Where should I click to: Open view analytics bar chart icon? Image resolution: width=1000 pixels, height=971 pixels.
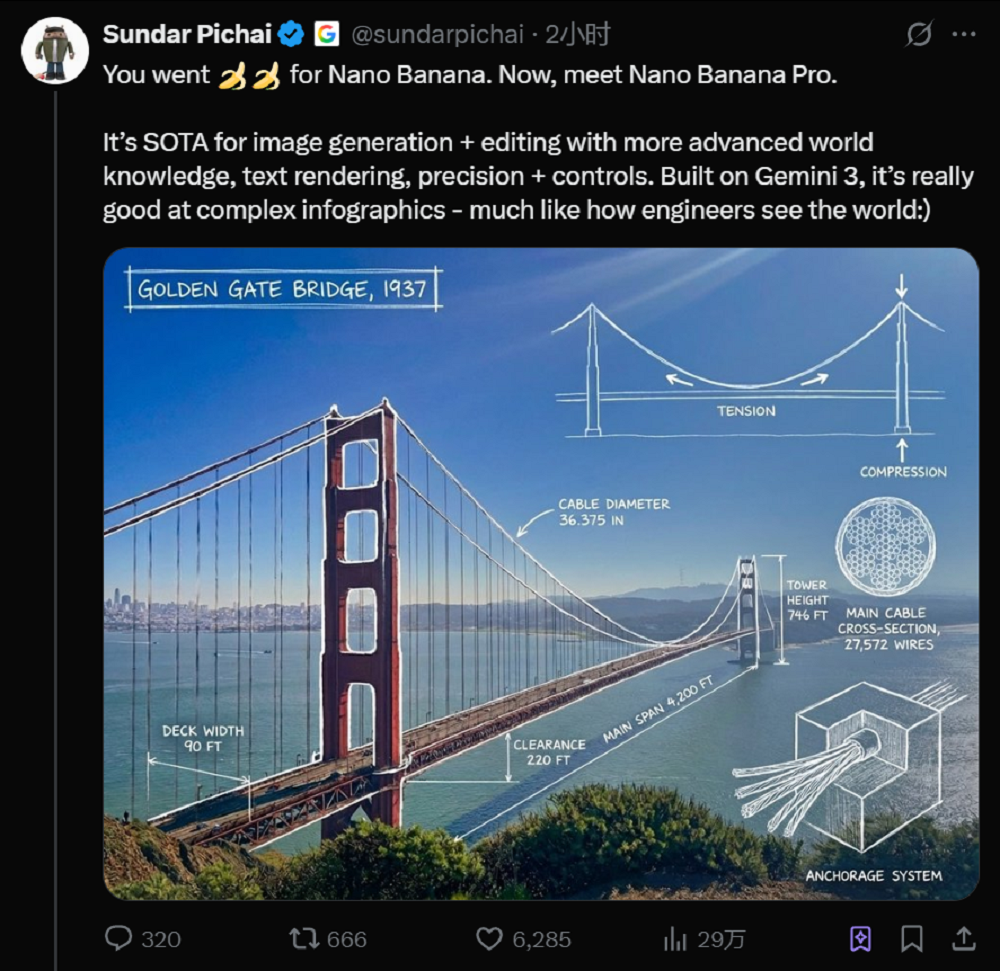click(675, 938)
